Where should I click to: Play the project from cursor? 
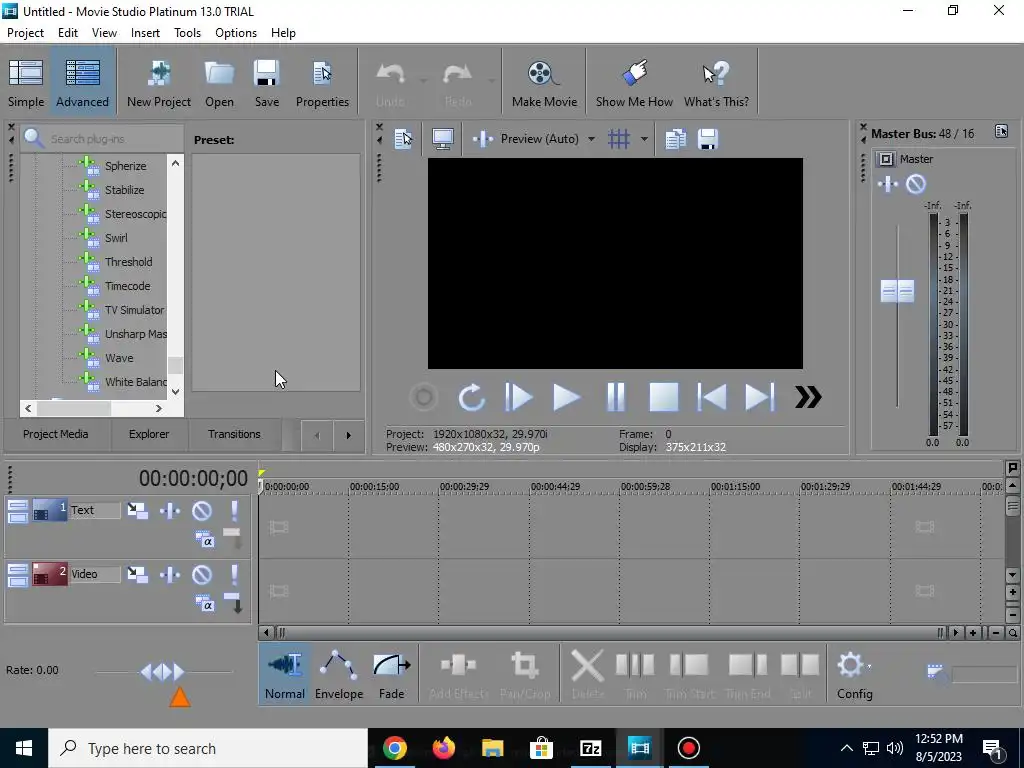(566, 397)
